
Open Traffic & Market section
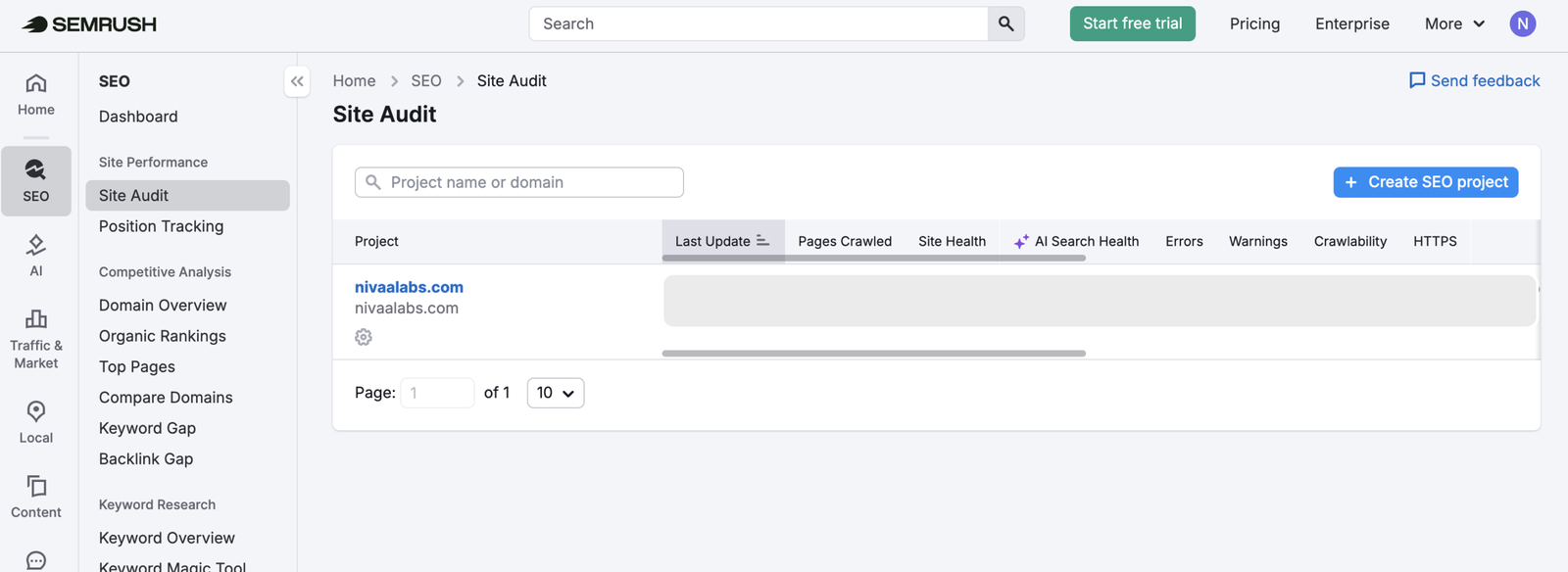(x=36, y=339)
